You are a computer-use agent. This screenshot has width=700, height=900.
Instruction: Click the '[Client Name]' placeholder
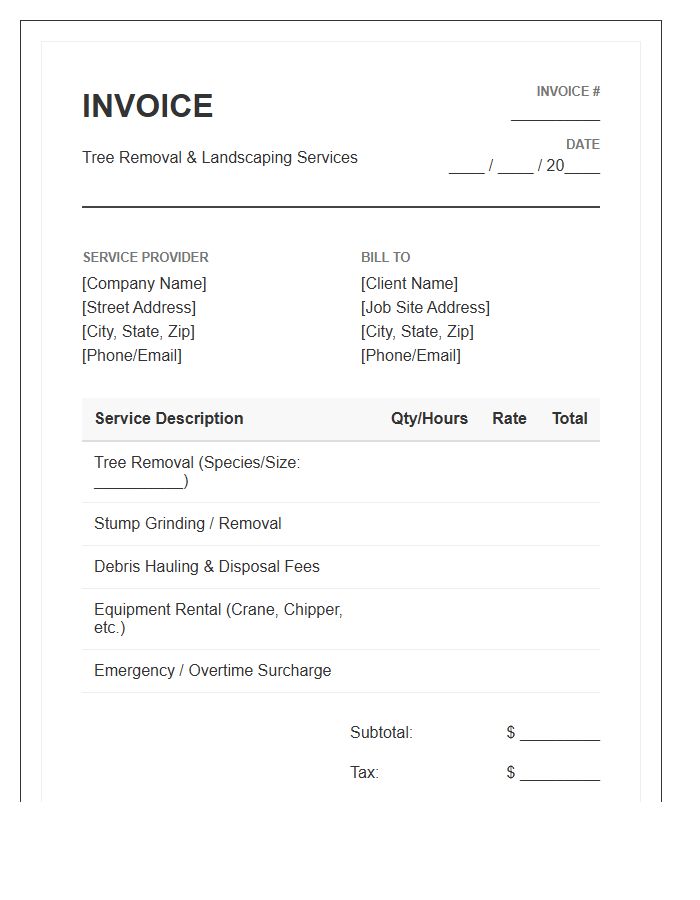click(x=409, y=284)
